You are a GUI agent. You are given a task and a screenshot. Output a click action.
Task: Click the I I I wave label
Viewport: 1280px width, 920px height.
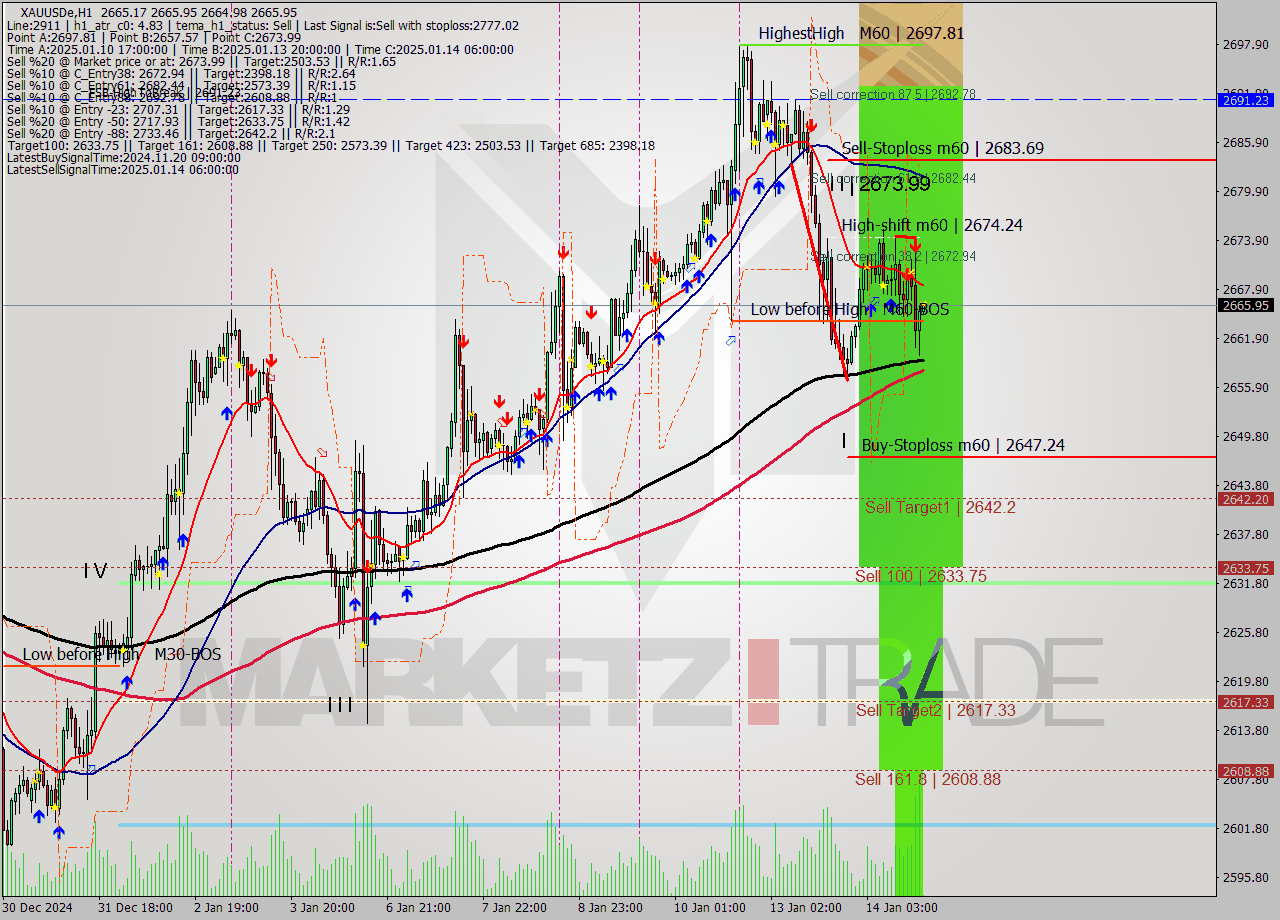340,705
